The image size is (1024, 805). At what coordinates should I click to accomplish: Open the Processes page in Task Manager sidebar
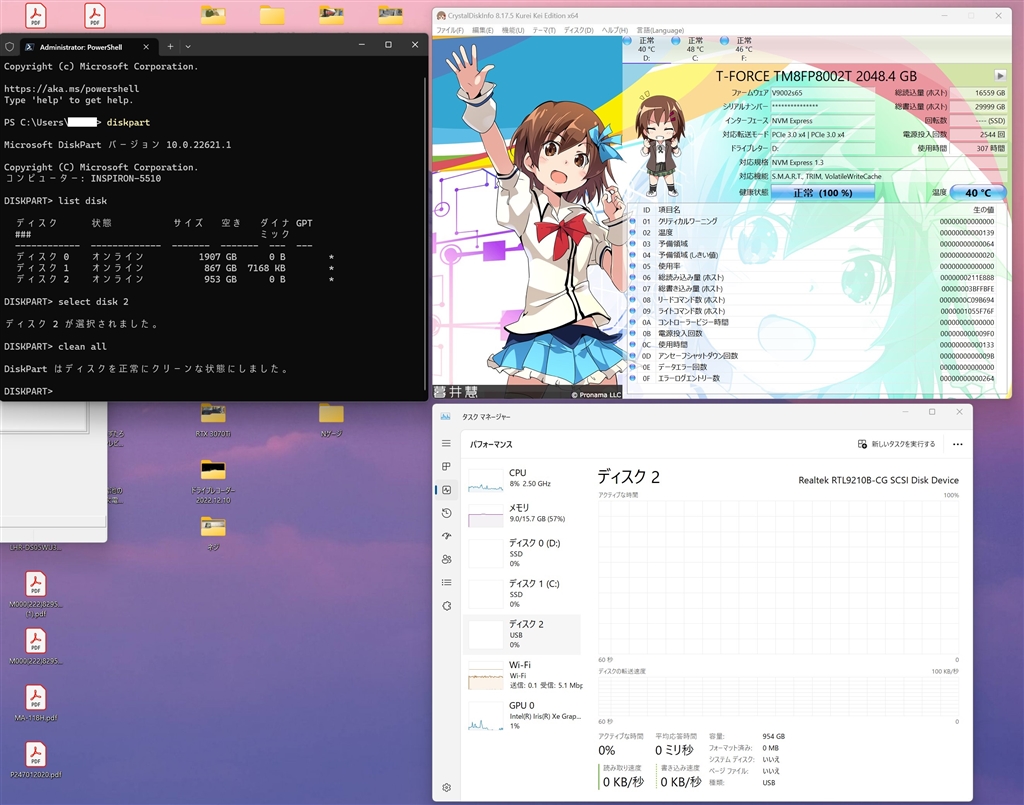click(x=447, y=466)
